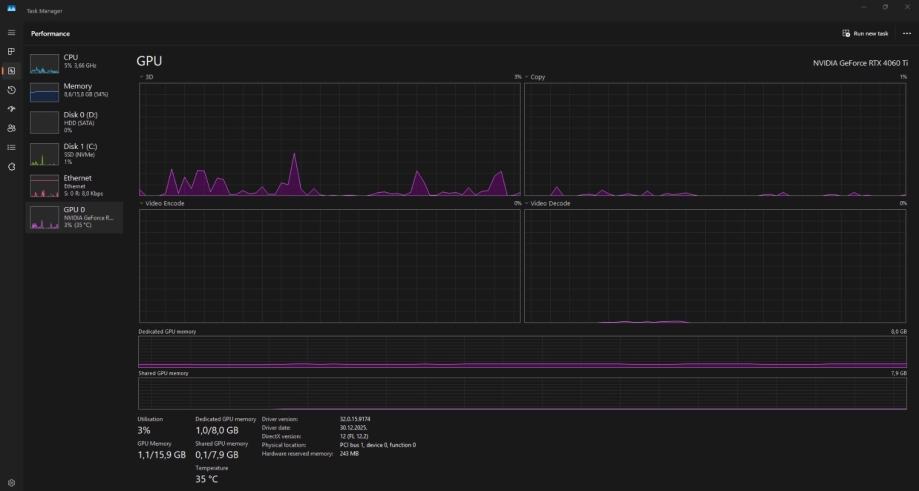The width and height of the screenshot is (919, 491).
Task: Open the Video Decode engine dropdown
Action: coord(548,203)
